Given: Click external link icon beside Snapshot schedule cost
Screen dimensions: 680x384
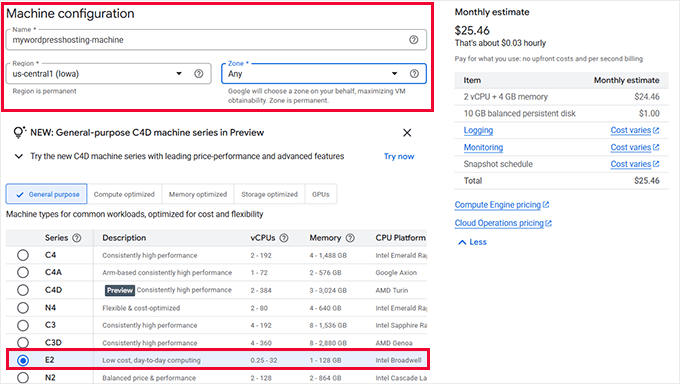Looking at the screenshot, I should click(656, 164).
